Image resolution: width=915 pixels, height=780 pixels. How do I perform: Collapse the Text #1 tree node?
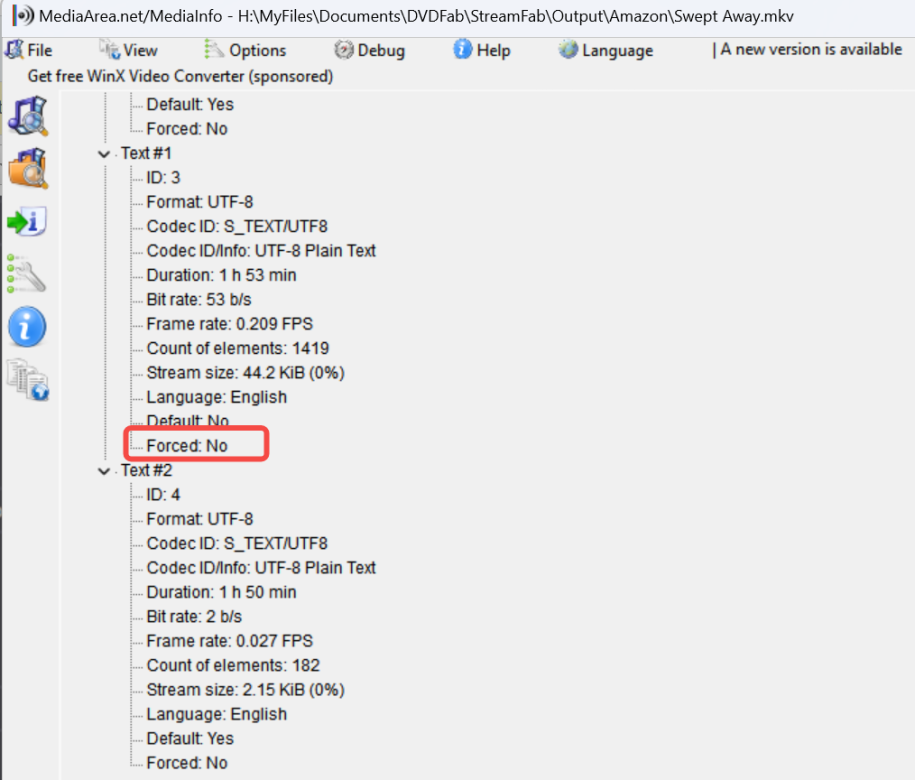104,154
